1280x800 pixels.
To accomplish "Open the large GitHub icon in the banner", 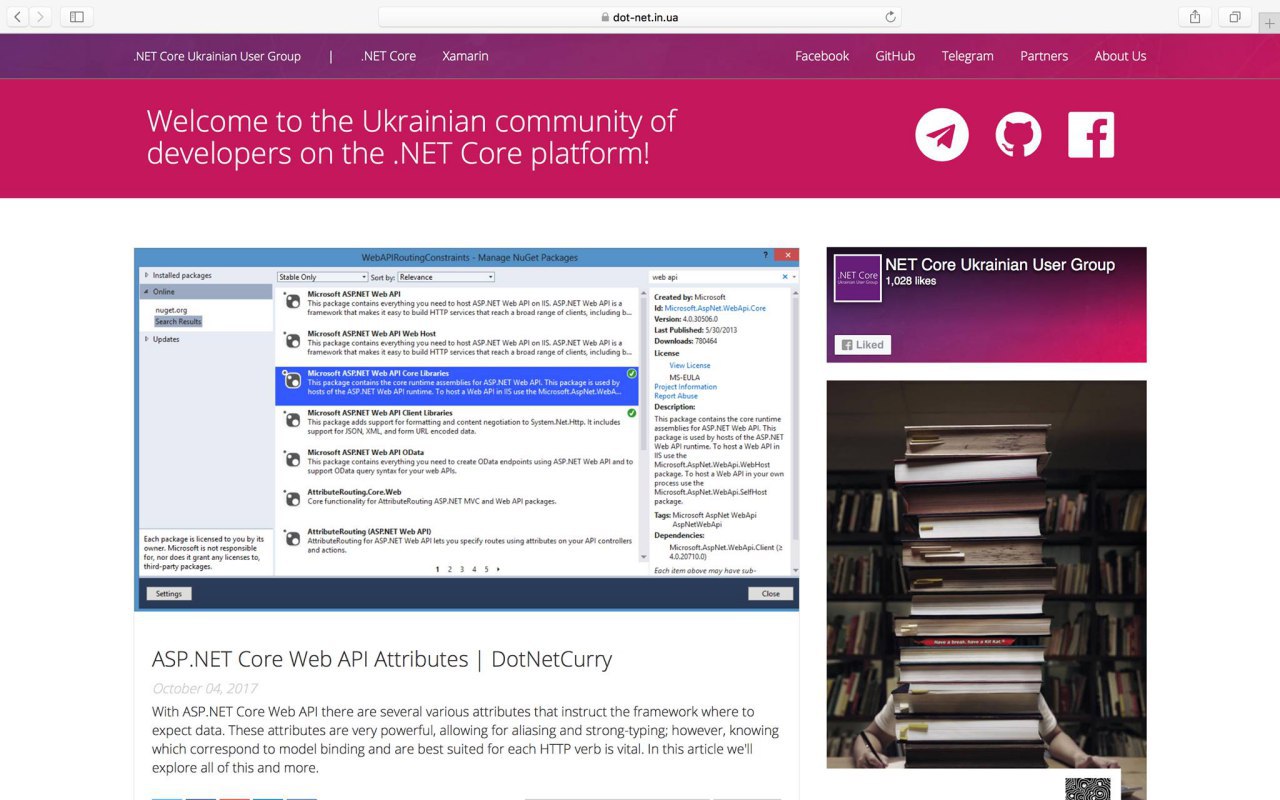I will click(1018, 135).
